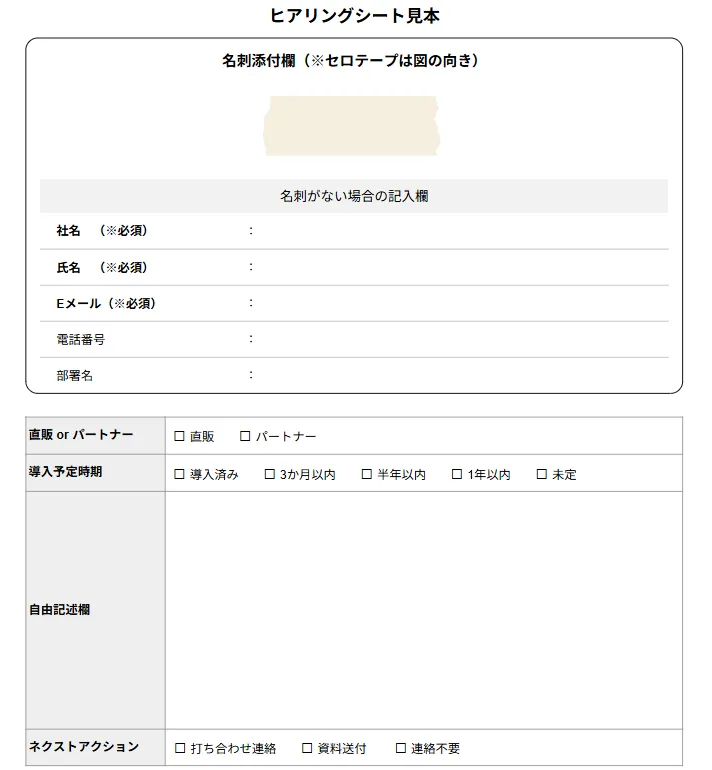This screenshot has height=770, width=712.
Task: Click the beige cellophane tape image
Action: pos(351,126)
